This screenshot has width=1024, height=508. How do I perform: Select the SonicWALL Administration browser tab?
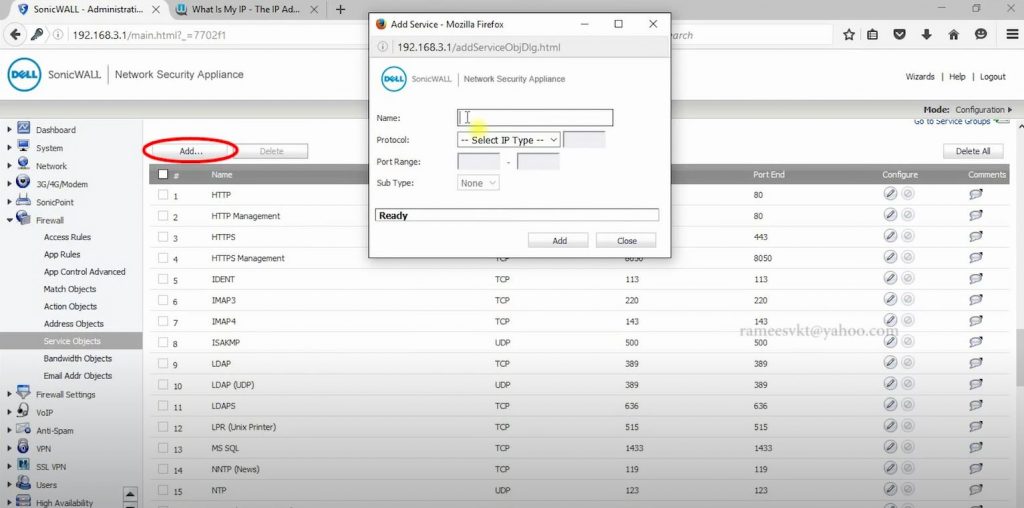[86, 10]
